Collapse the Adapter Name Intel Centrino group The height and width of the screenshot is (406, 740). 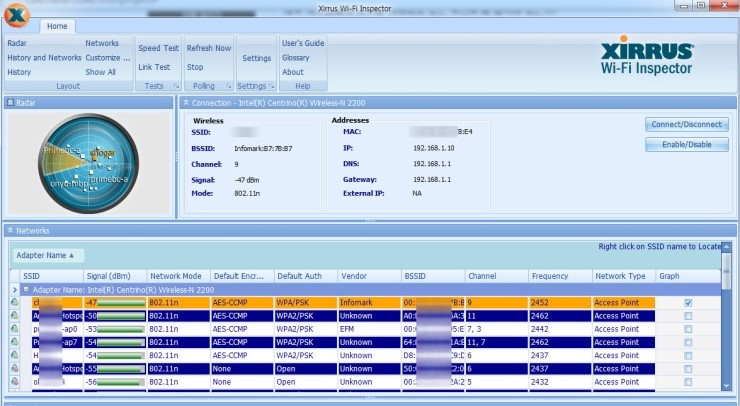[x=26, y=289]
